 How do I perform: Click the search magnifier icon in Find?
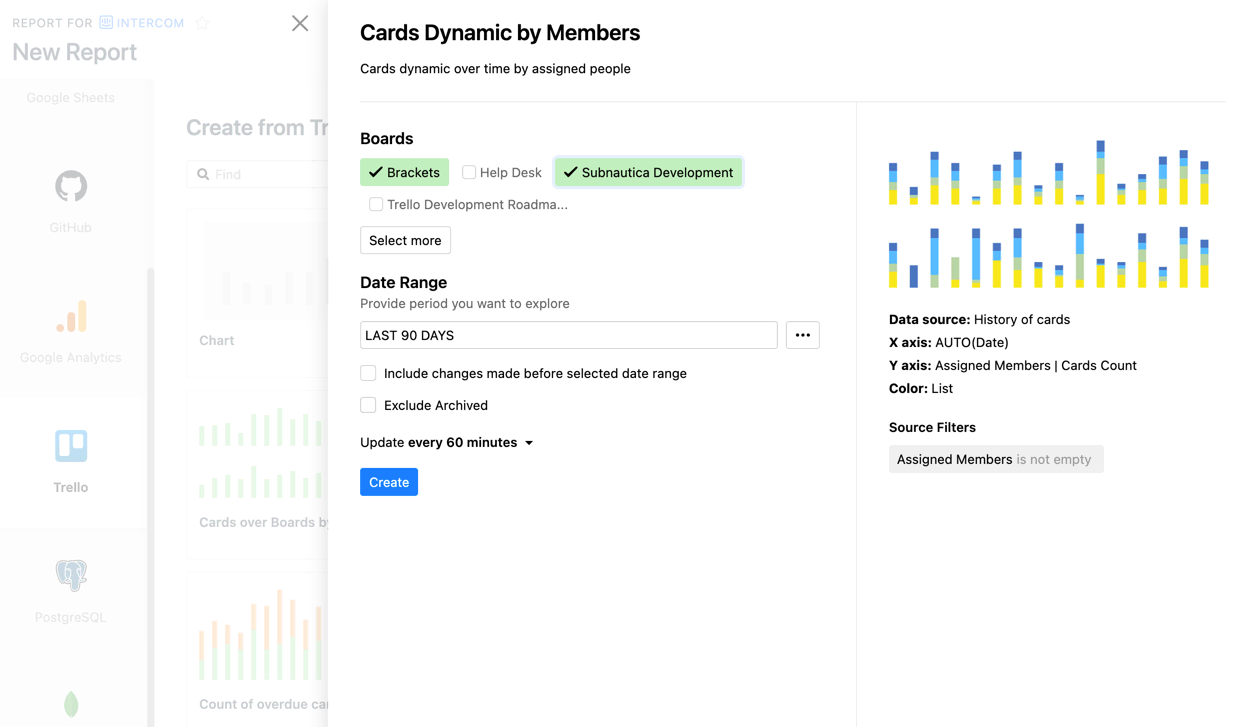pos(203,174)
